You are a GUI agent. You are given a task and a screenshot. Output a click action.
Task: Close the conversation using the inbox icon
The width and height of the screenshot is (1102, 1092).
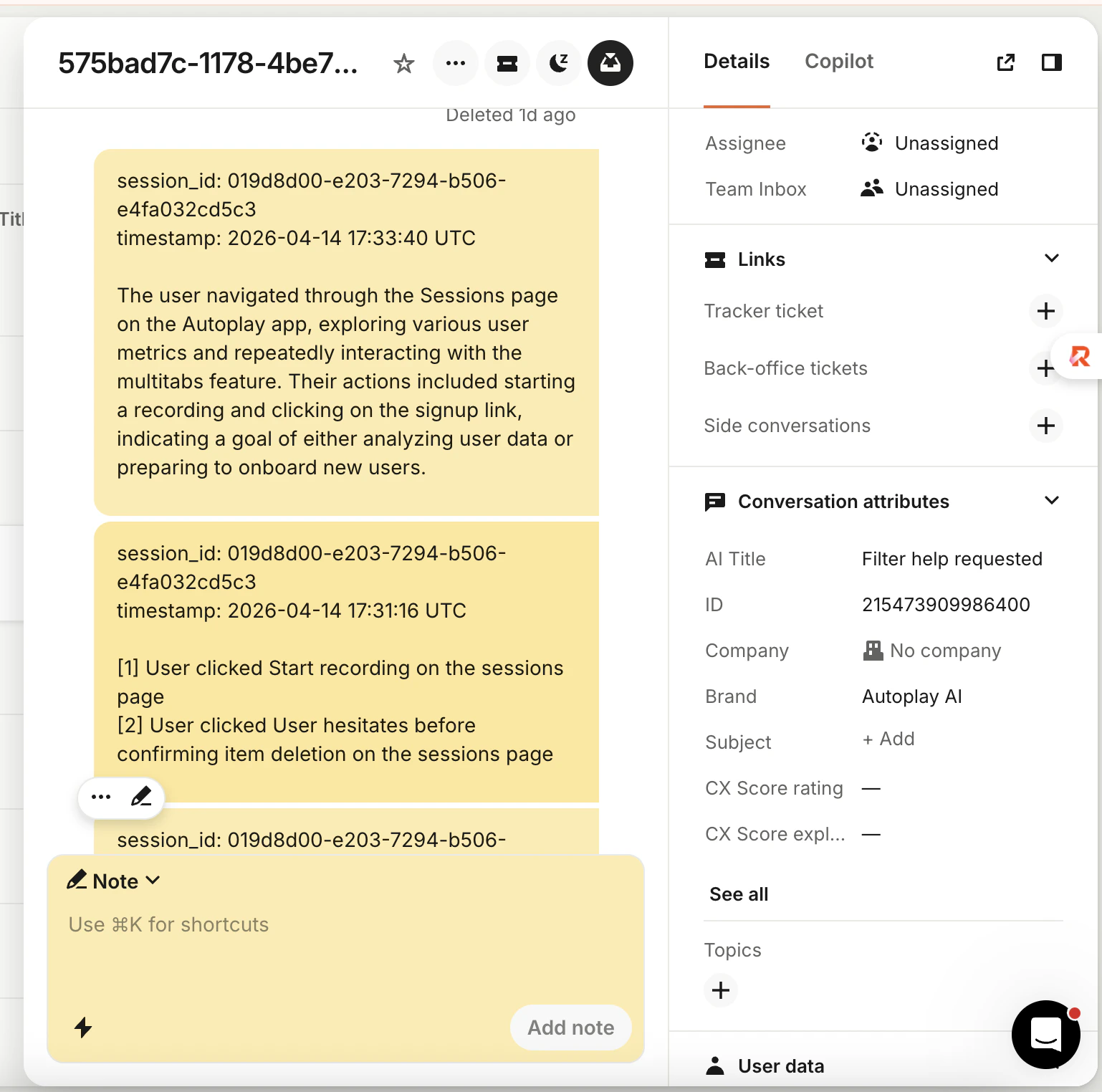pyautogui.click(x=610, y=63)
